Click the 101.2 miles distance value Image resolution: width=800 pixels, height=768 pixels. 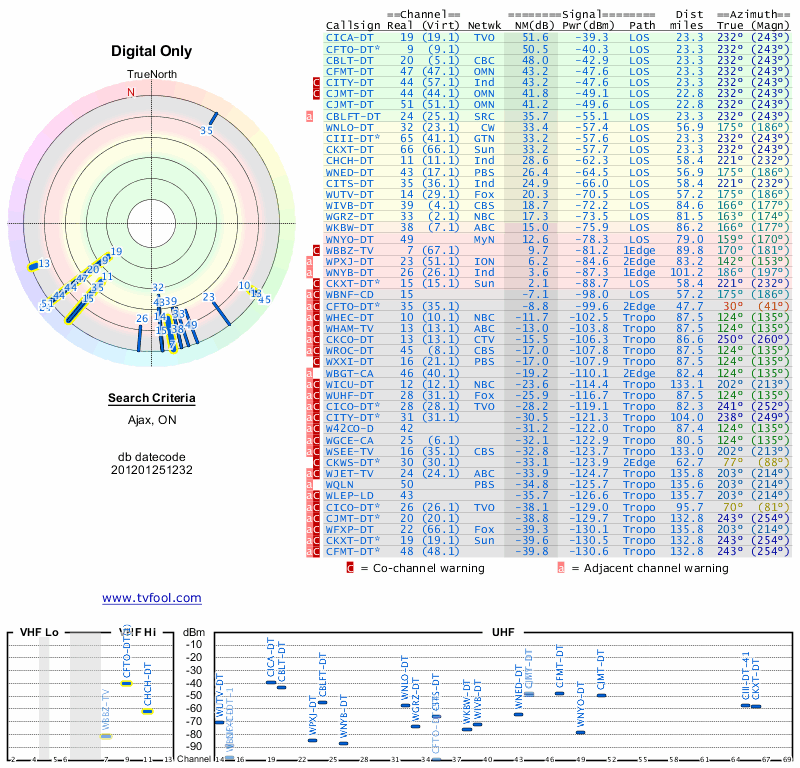pos(686,272)
